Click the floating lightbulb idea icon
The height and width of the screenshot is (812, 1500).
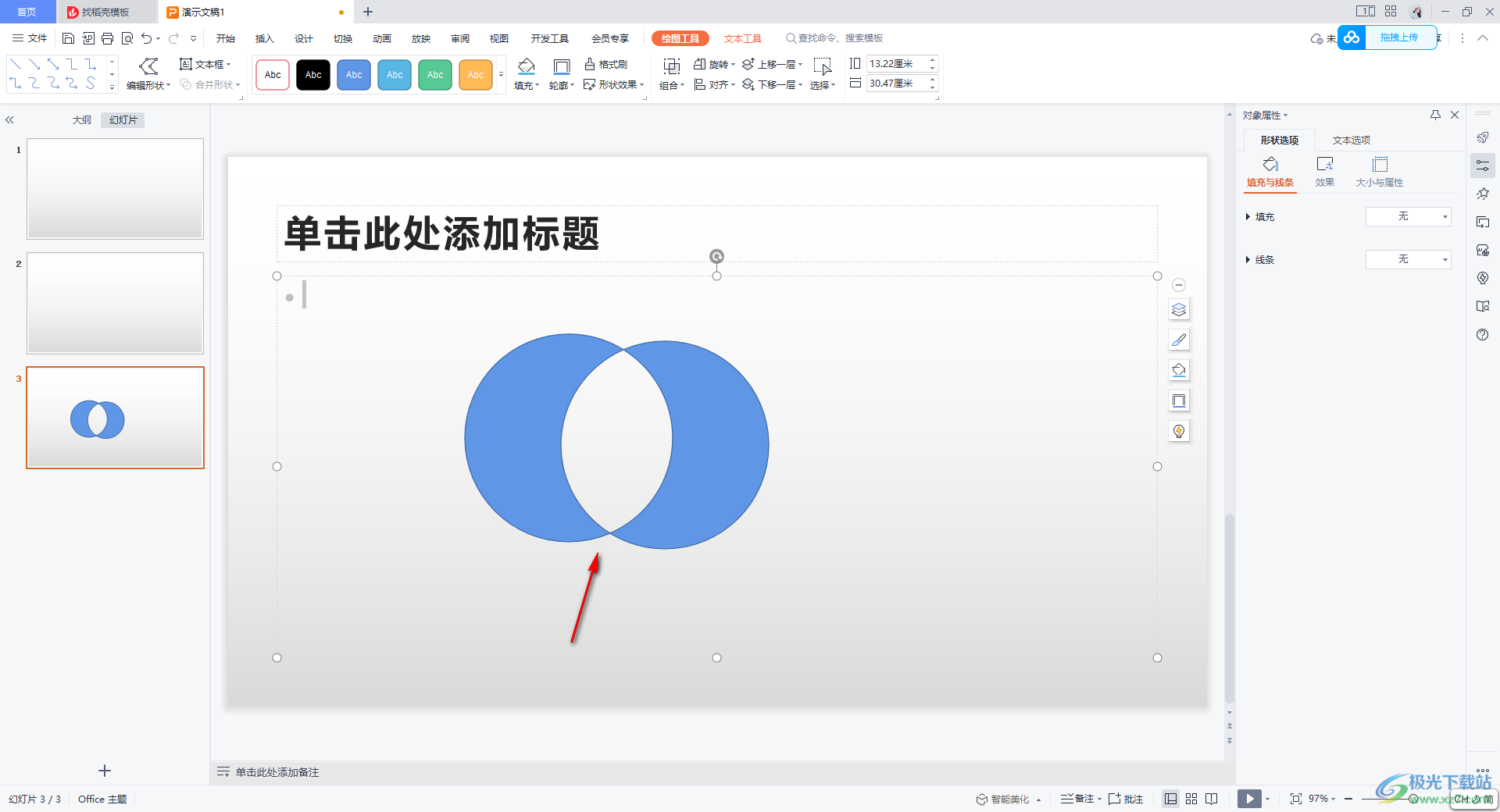coord(1179,431)
